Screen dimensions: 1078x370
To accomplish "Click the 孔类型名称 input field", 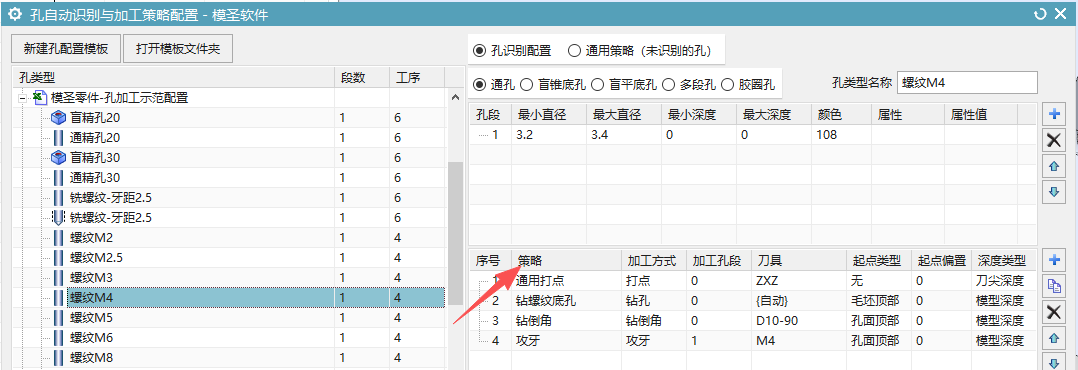I will pyautogui.click(x=967, y=83).
